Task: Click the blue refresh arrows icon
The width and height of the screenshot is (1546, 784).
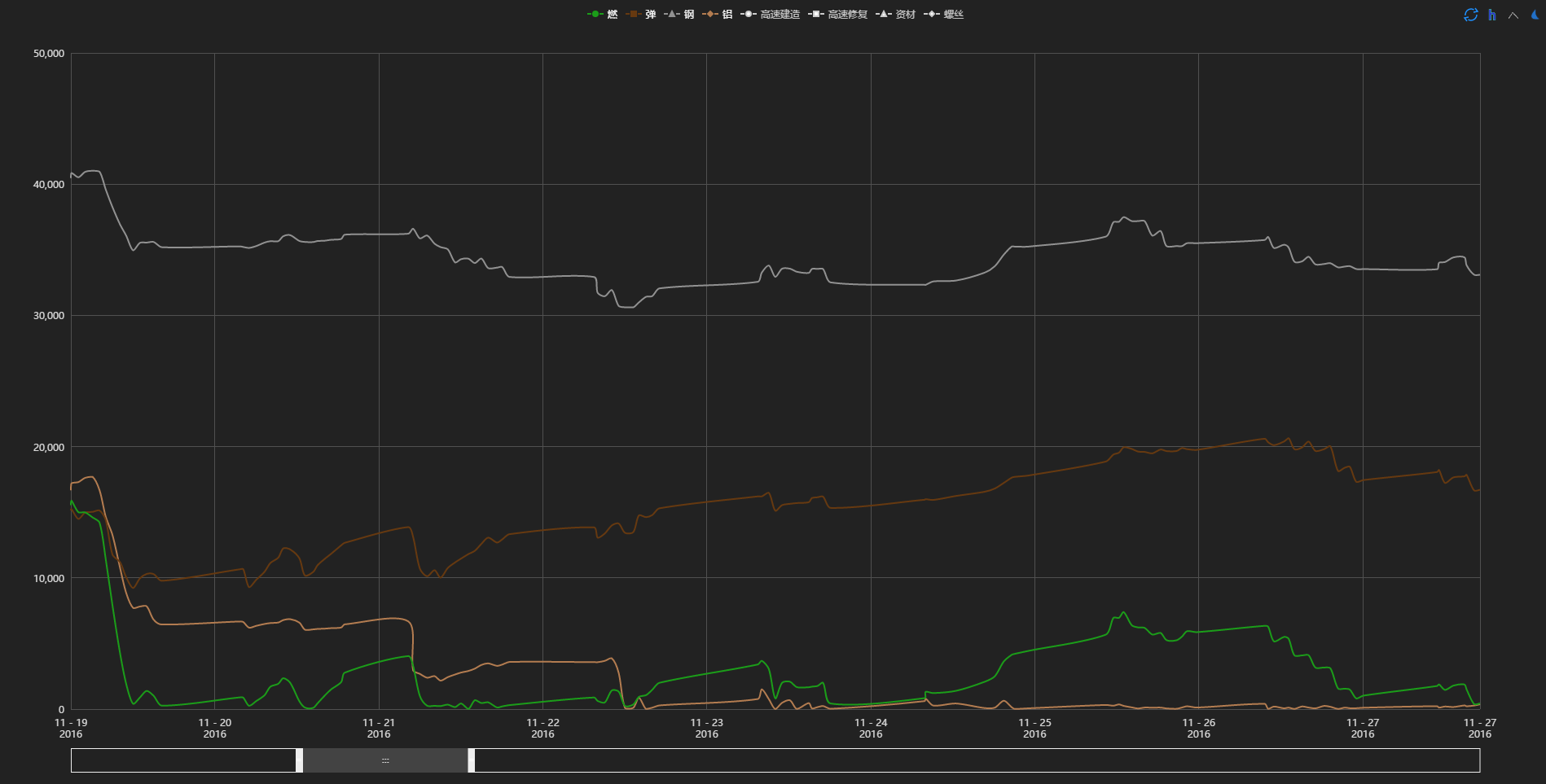Action: tap(1470, 15)
